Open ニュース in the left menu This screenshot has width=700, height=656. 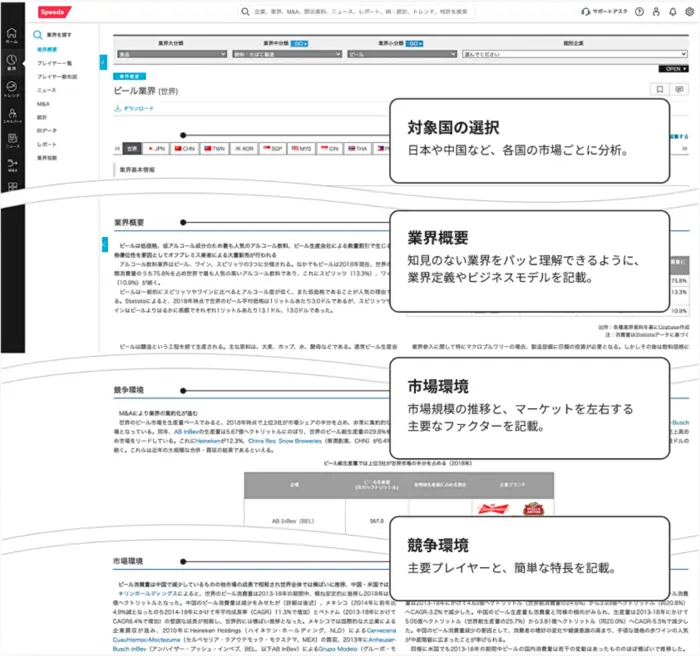coord(46,90)
